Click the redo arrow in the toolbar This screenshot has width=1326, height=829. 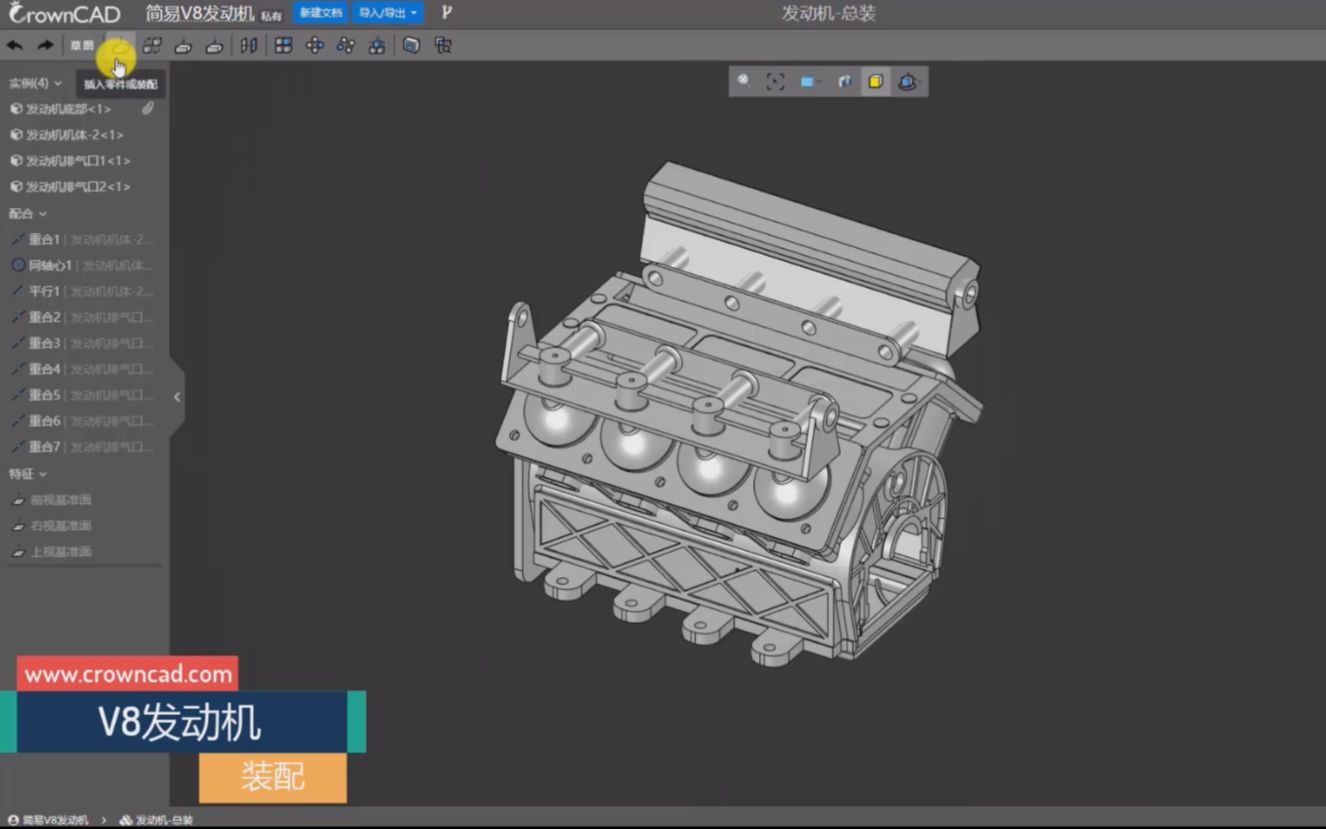pyautogui.click(x=45, y=45)
